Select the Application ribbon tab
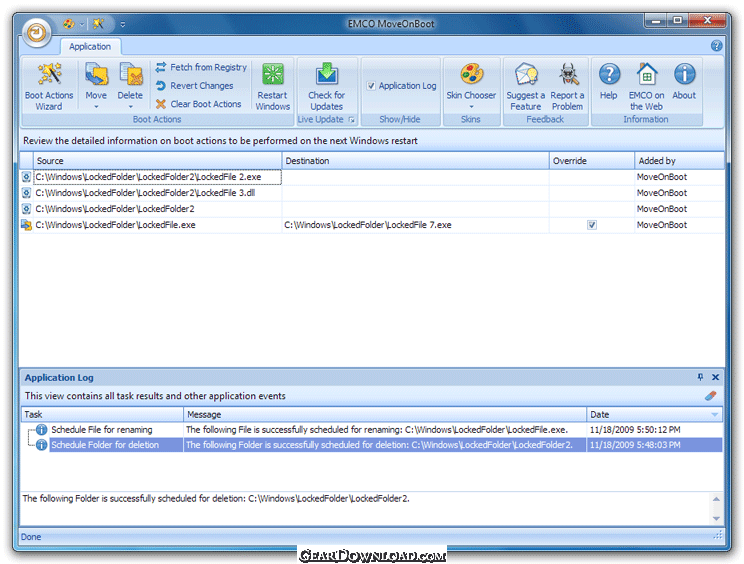This screenshot has width=744, height=564. 90,46
